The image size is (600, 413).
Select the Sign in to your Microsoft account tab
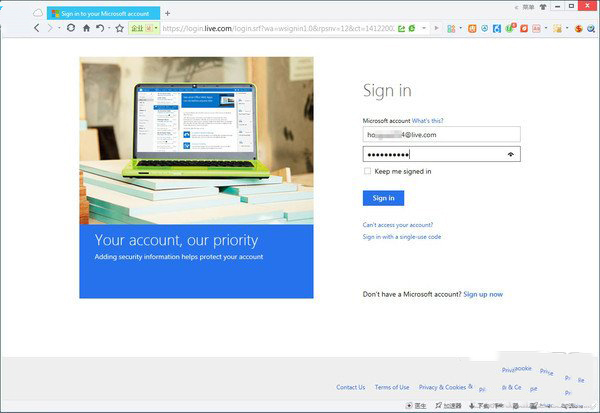[x=103, y=13]
